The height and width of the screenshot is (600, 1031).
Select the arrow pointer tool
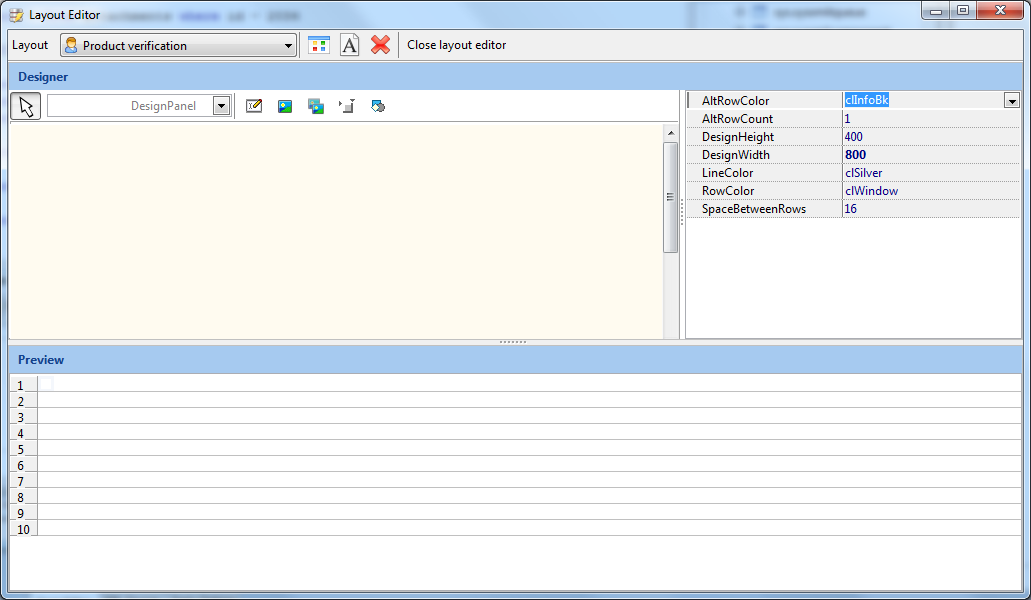[x=26, y=106]
